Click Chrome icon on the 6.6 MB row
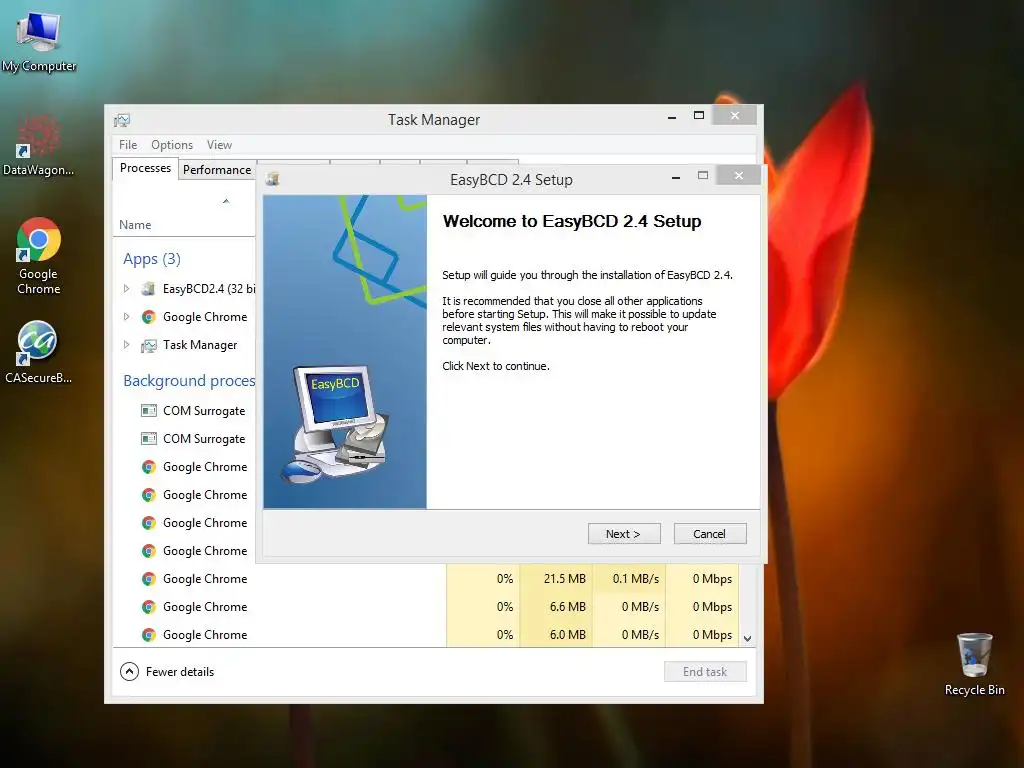1024x768 pixels. (x=149, y=607)
